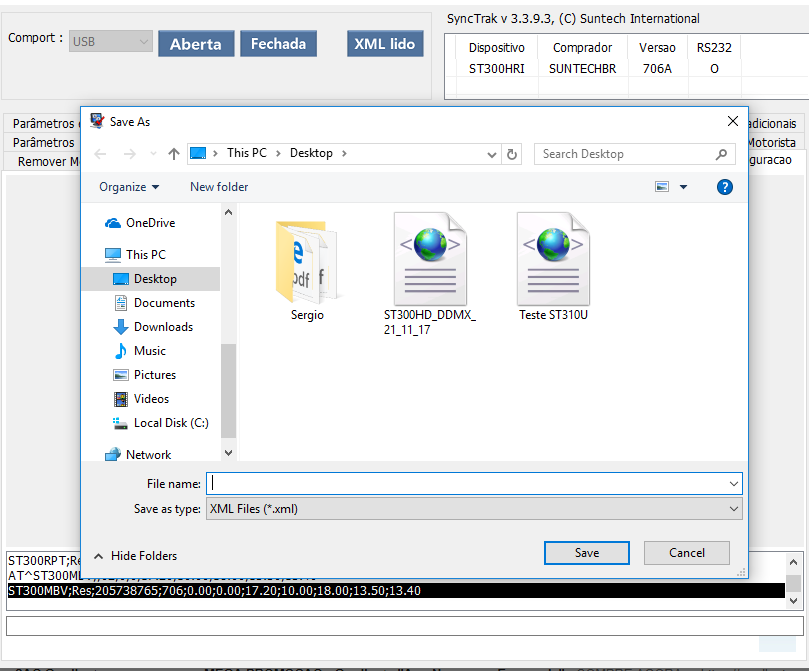Open the File name dropdown arrow
809x671 pixels.
coord(734,484)
